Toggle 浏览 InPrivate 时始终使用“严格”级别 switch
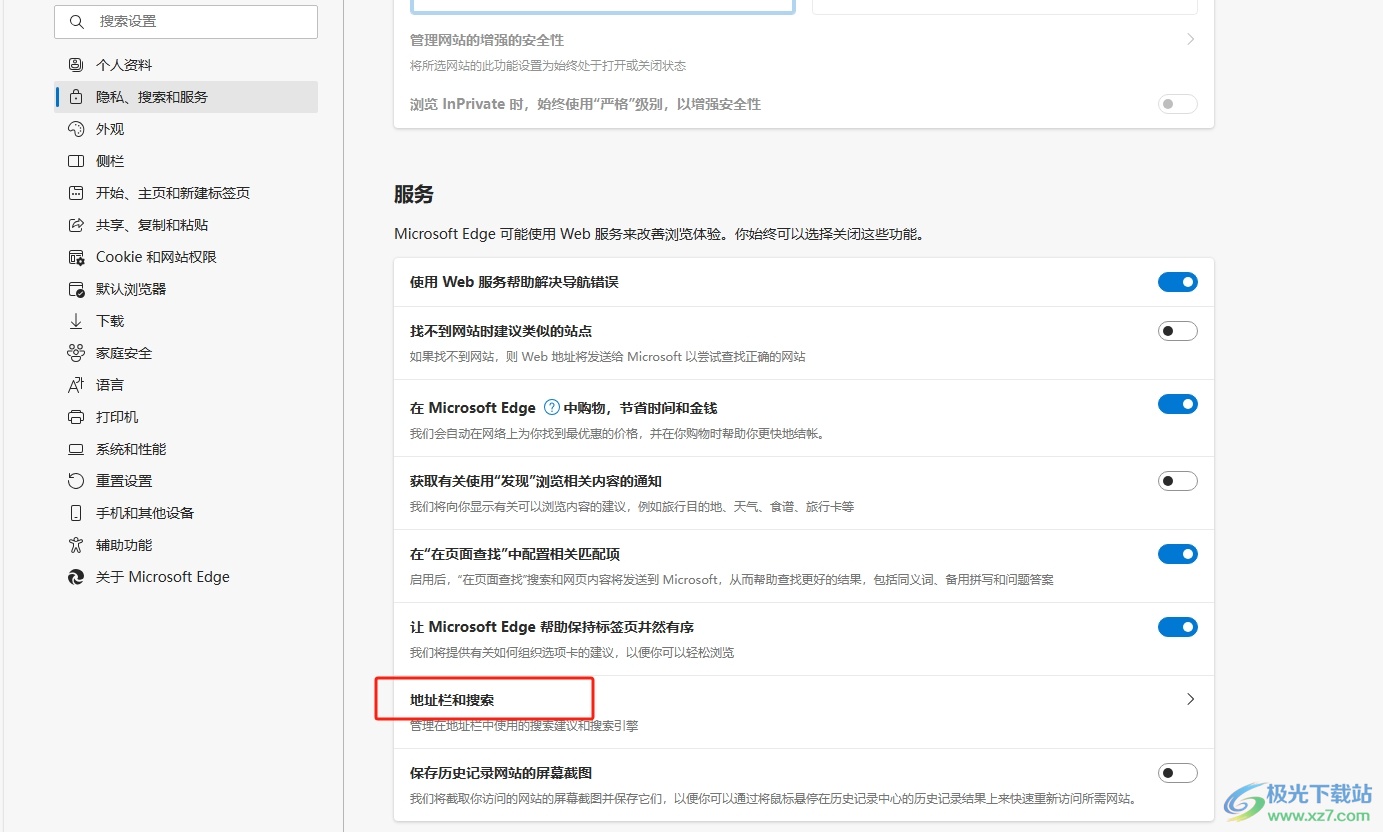1383x832 pixels. (x=1177, y=104)
